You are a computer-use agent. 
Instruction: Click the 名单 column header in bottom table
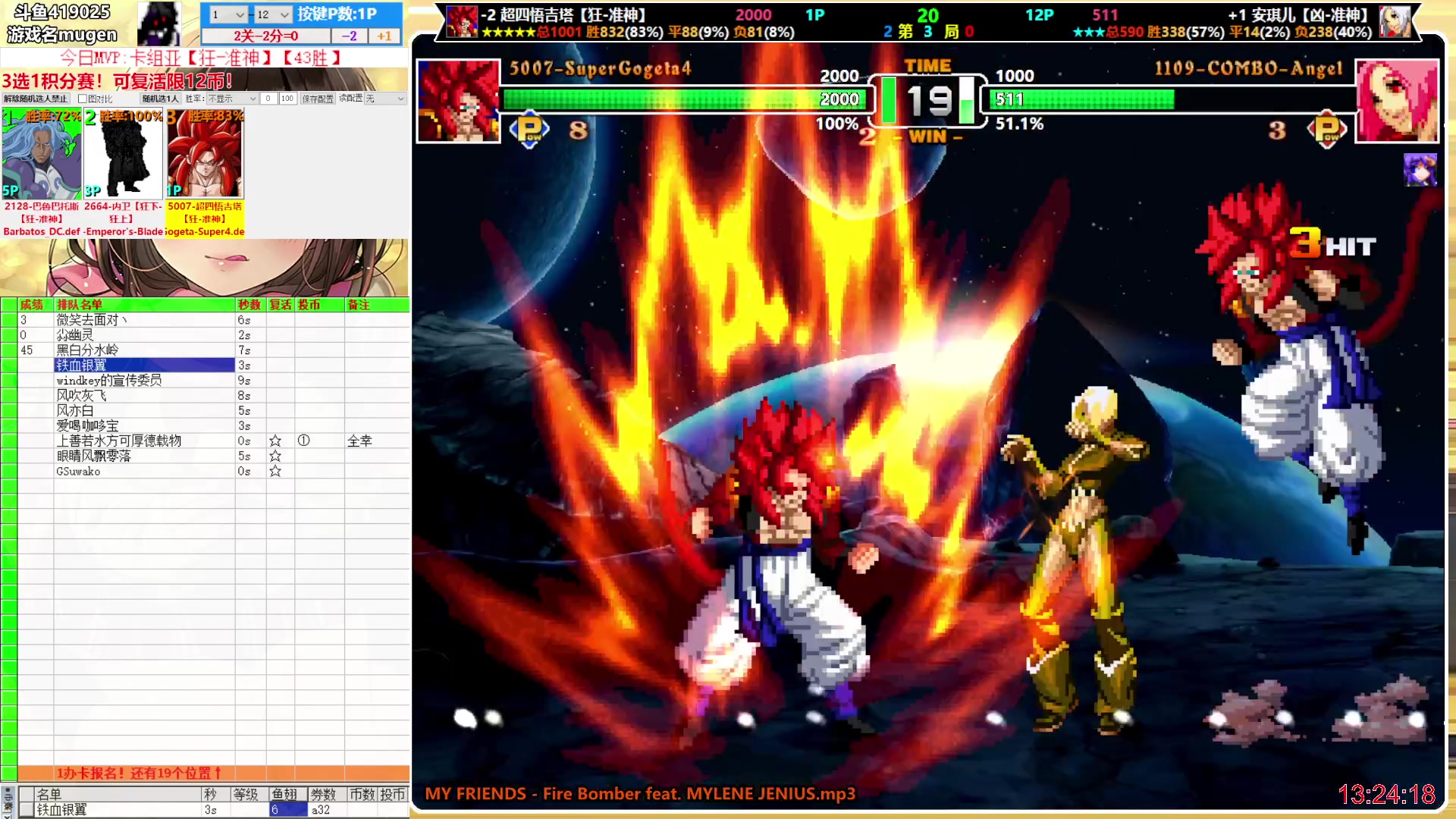[118, 794]
